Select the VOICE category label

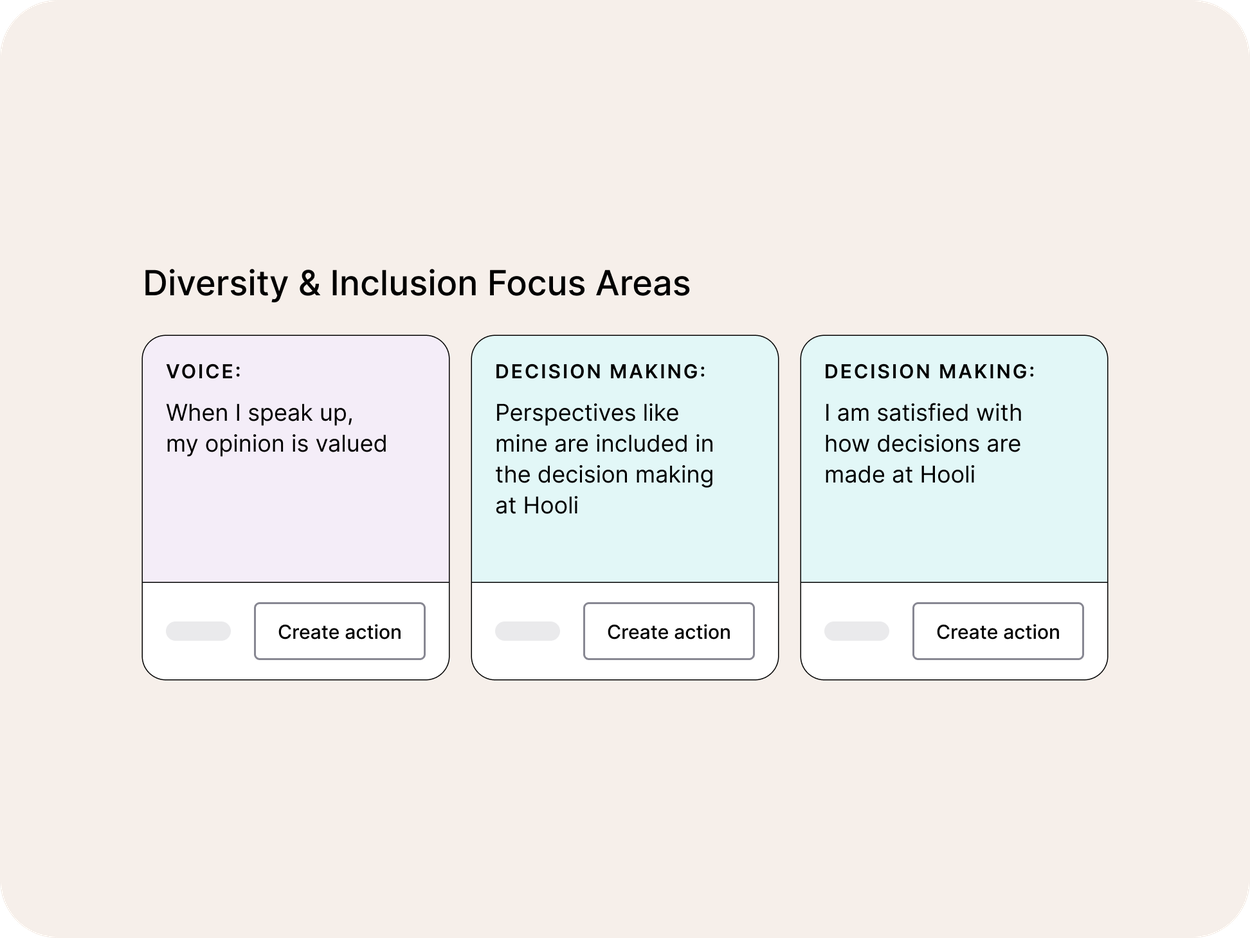[x=205, y=371]
